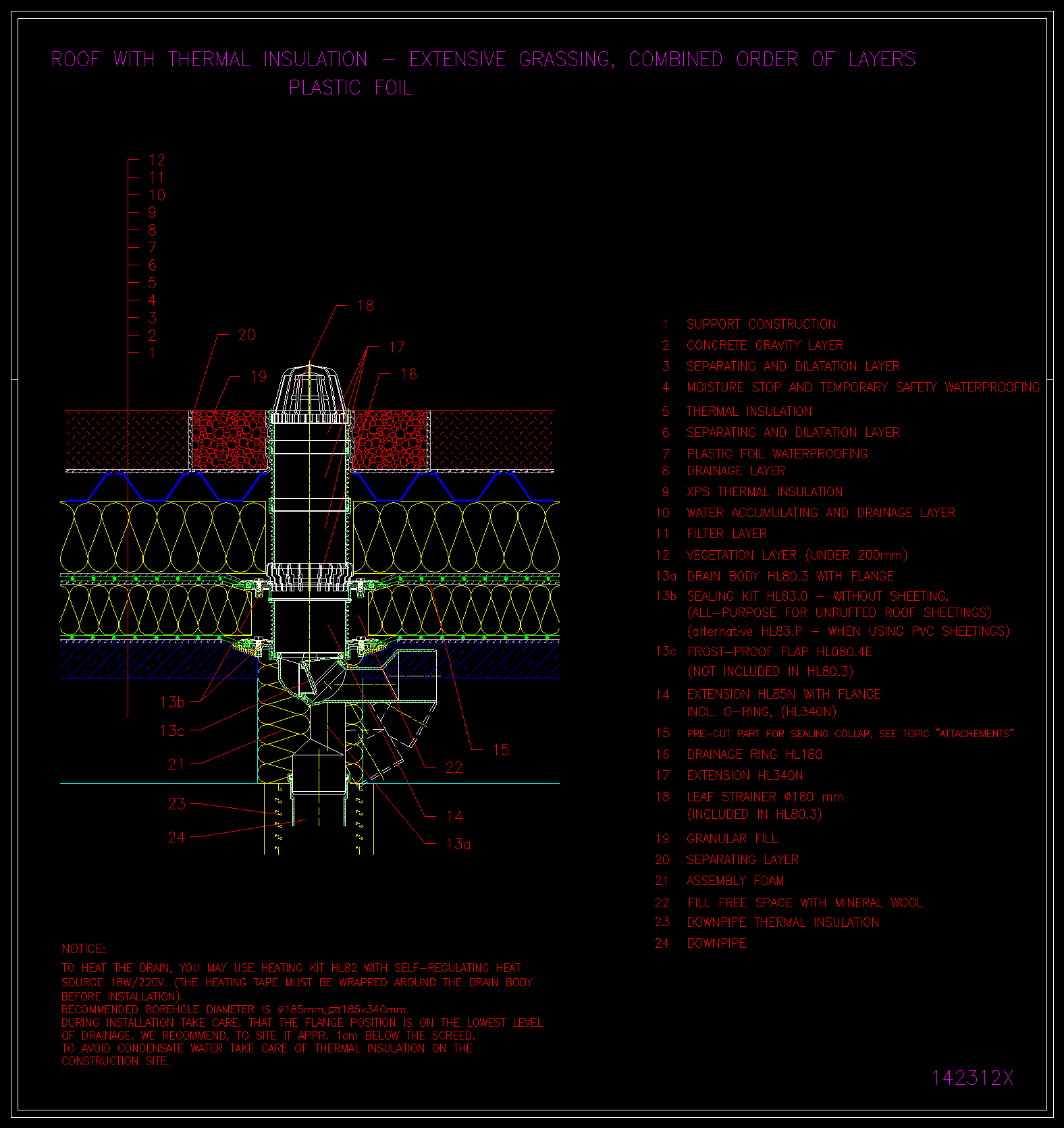Click 'FILL FREE SPACE WITH MINERAL WOOL' text
This screenshot has width=1064, height=1128.
click(805, 903)
